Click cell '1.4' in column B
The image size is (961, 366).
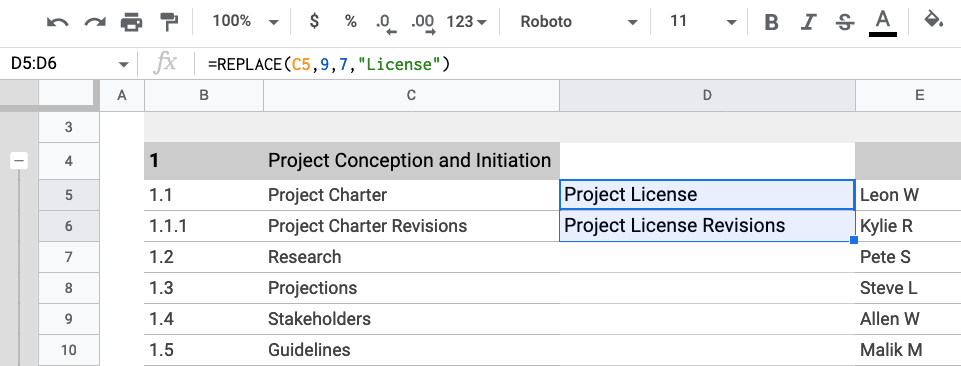pyautogui.click(x=204, y=319)
